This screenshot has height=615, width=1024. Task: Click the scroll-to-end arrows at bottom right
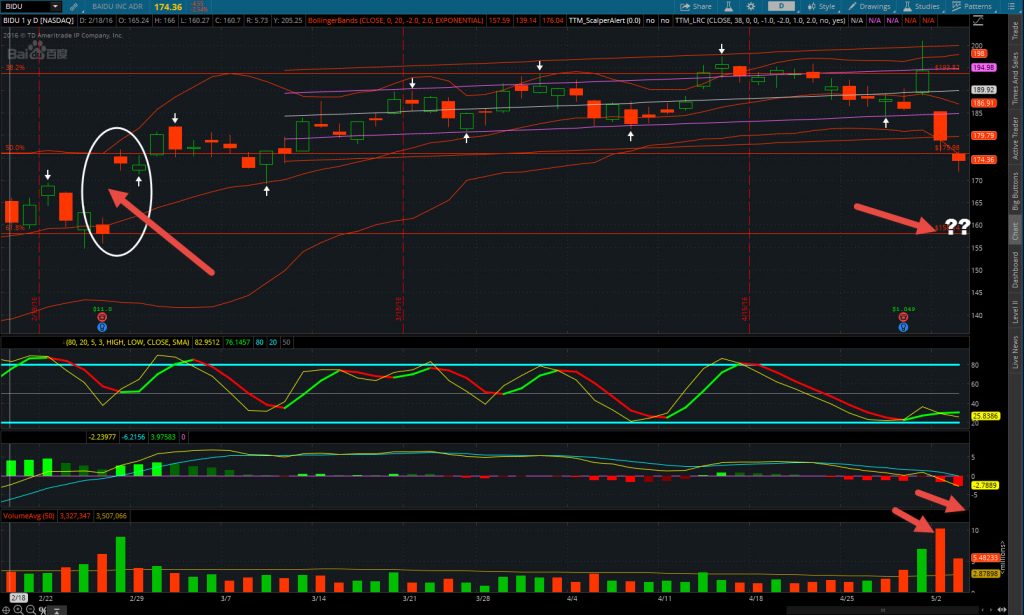[x=1002, y=610]
